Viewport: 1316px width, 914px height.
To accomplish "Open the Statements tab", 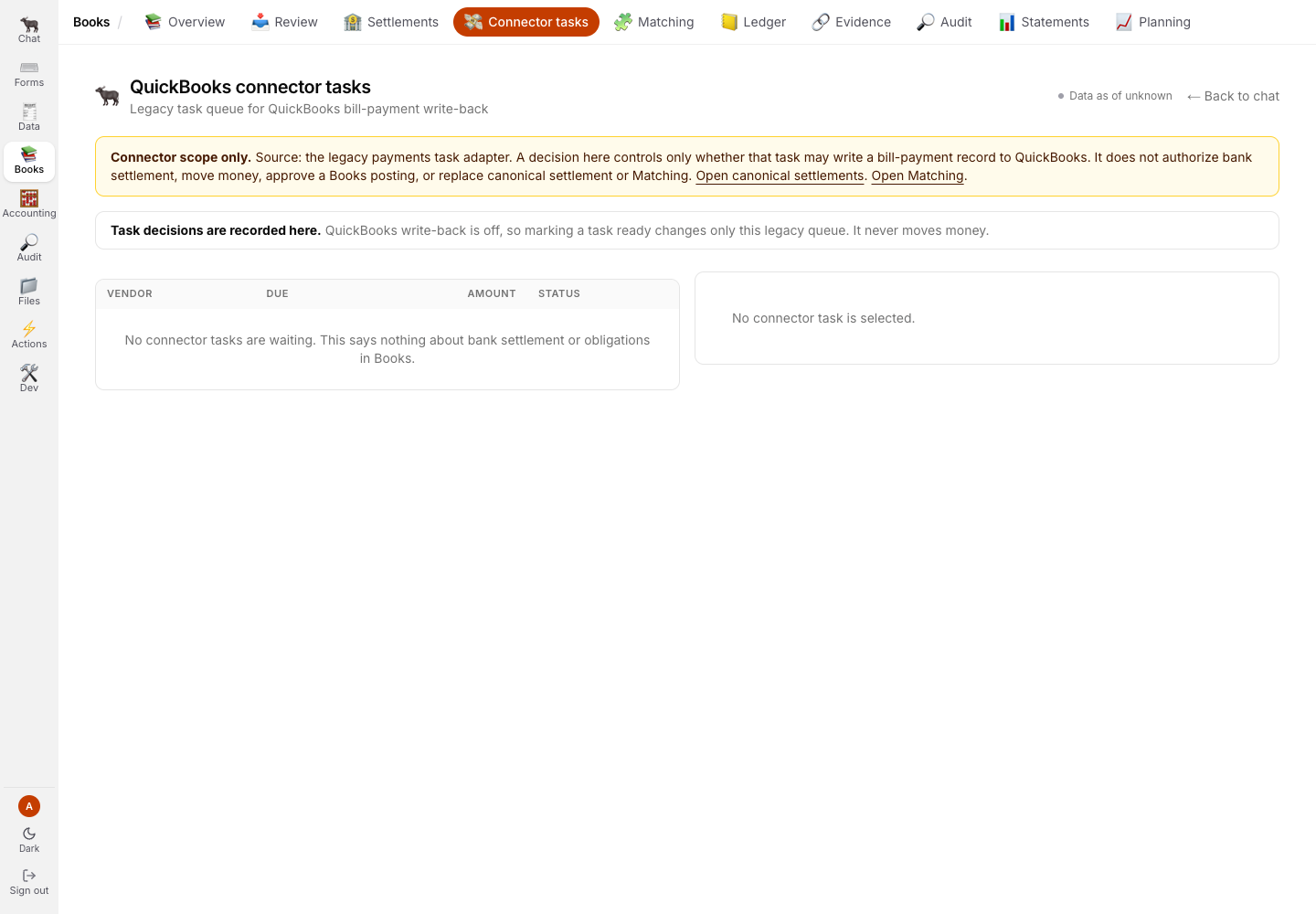I will [x=1045, y=22].
